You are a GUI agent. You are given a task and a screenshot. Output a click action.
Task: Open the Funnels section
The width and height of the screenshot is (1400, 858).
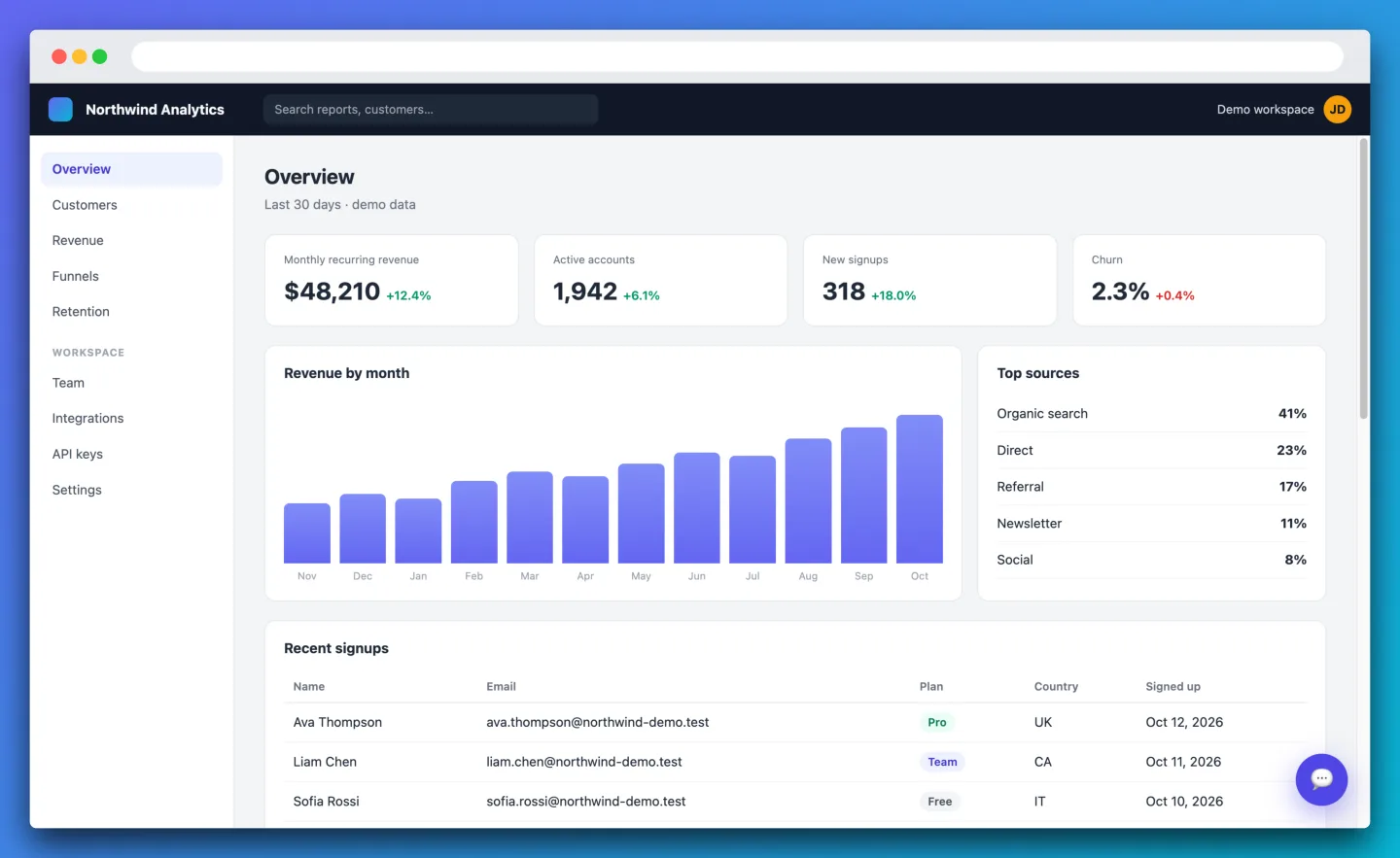[131, 276]
